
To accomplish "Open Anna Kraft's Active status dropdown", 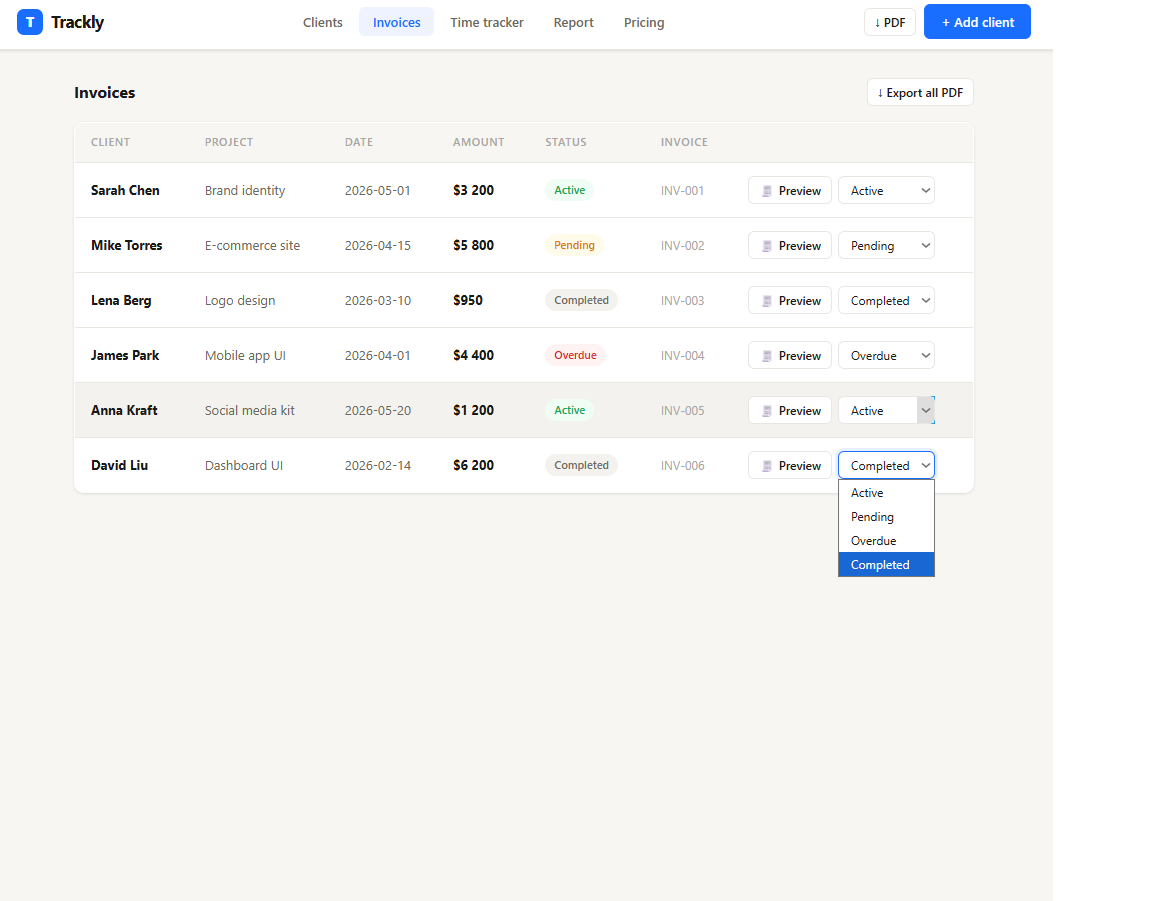I will [x=886, y=411].
